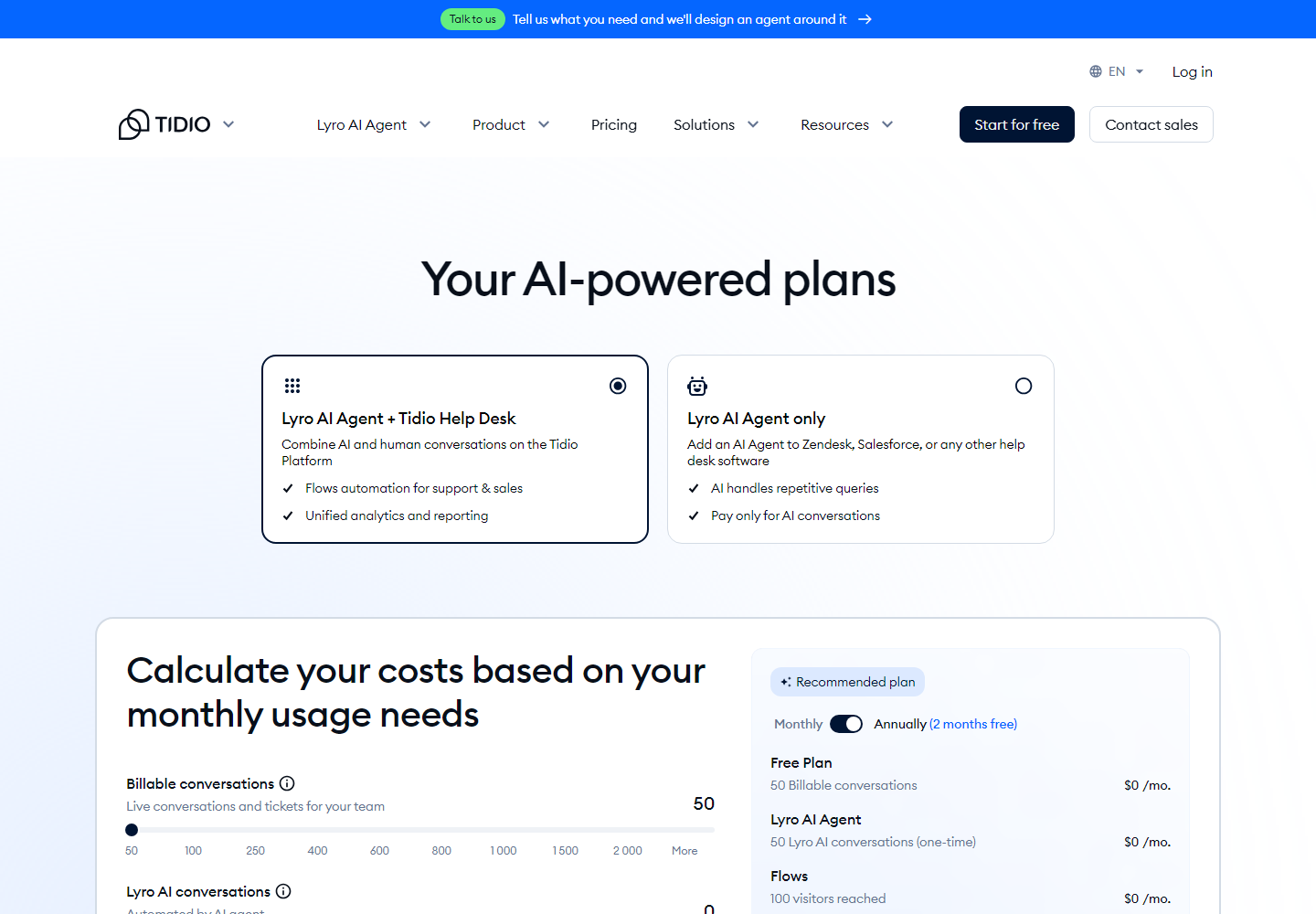Viewport: 1316px width, 914px height.
Task: Click the Annually billing label
Action: pyautogui.click(x=900, y=724)
